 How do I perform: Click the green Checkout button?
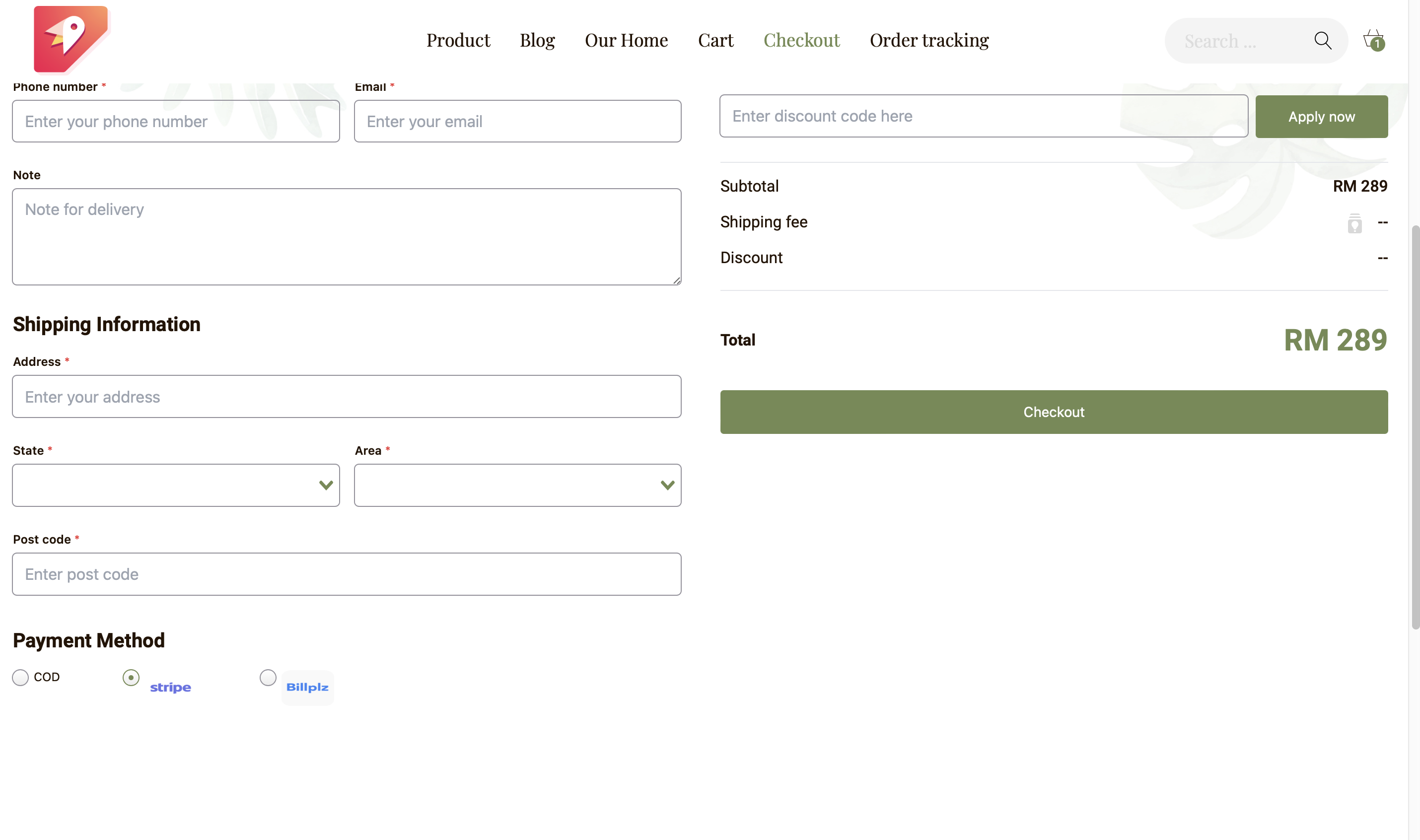(1053, 412)
